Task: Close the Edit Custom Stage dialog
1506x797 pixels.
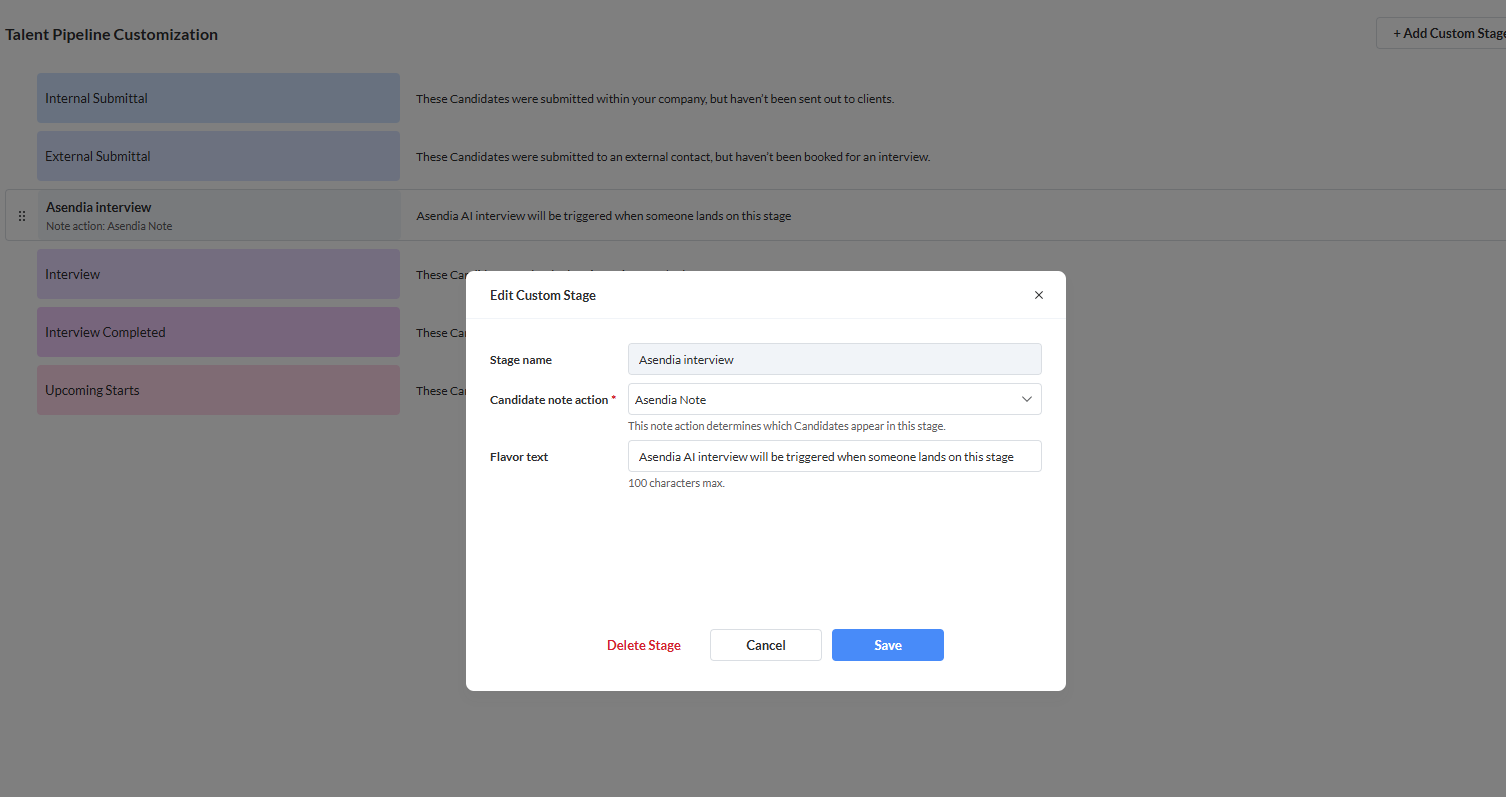Action: 1038,295
